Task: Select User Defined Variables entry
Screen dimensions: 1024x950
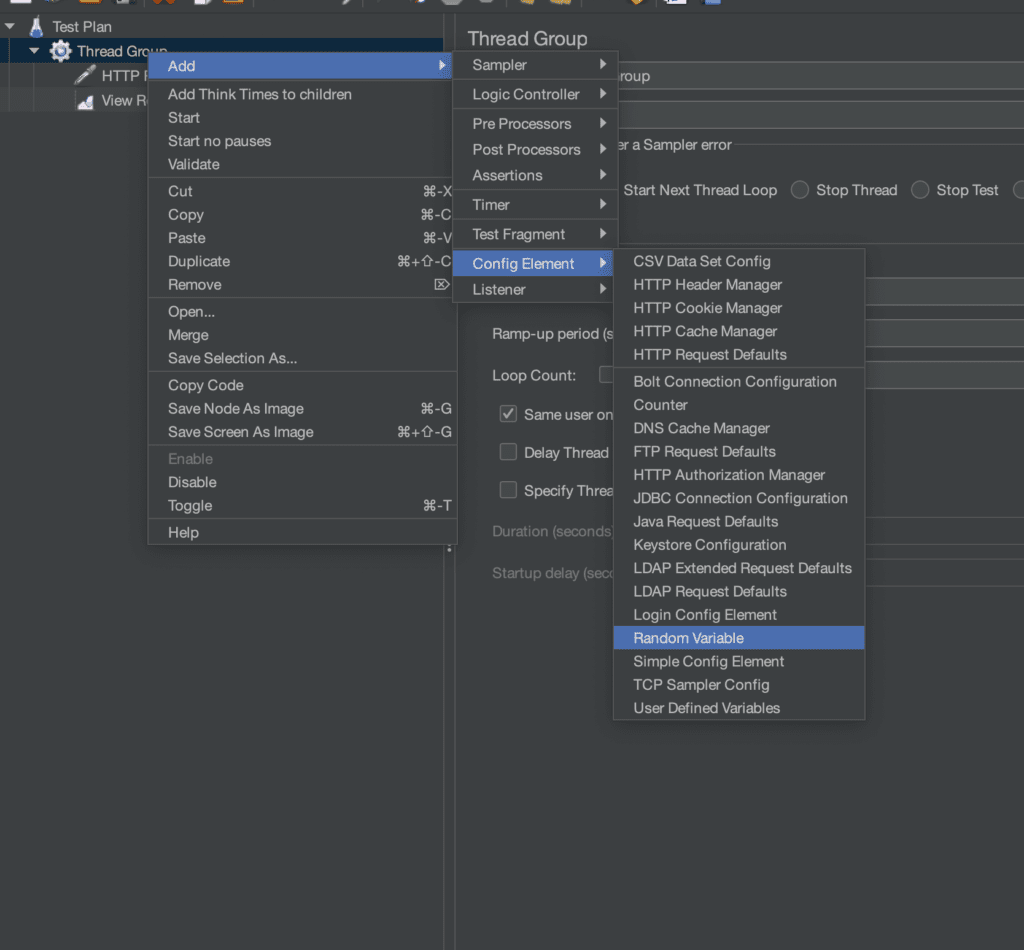Action: click(706, 708)
